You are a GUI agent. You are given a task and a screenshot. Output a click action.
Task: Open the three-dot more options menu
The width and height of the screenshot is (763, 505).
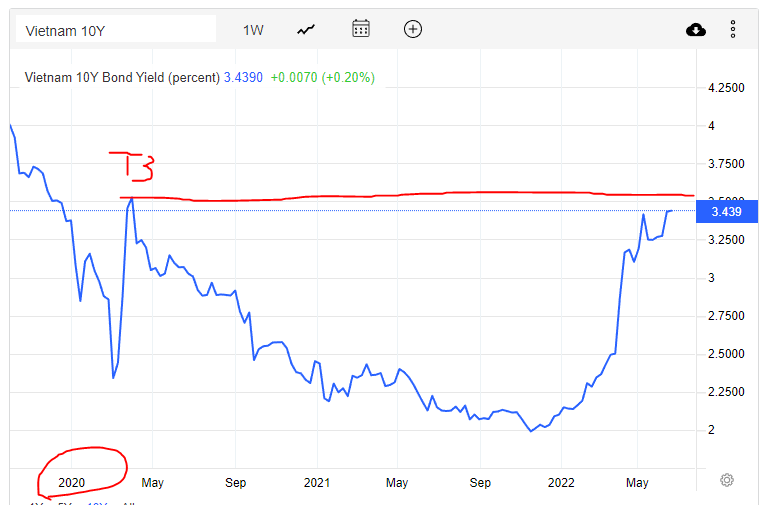click(733, 30)
